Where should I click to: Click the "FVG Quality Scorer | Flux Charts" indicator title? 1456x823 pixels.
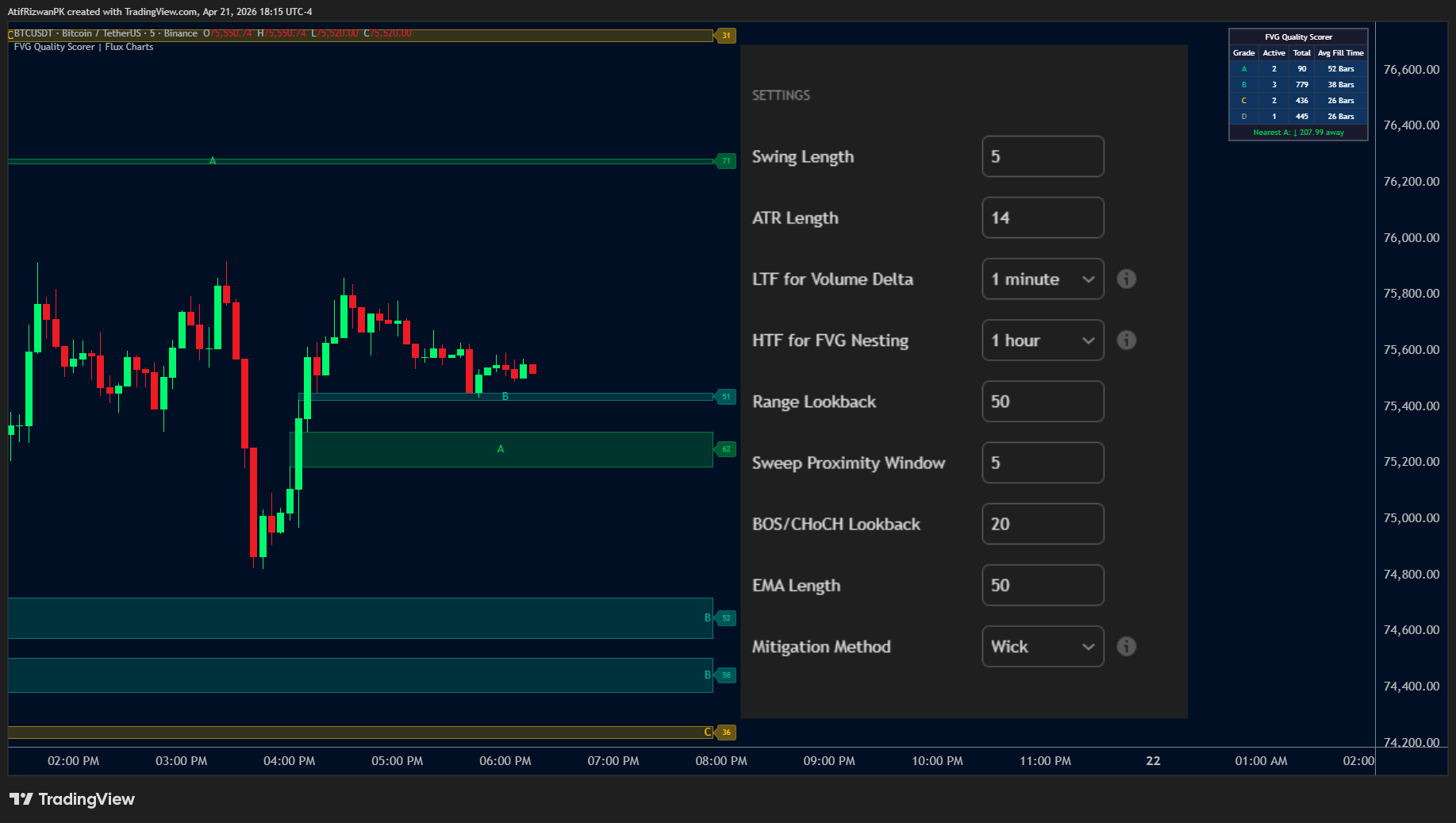83,47
